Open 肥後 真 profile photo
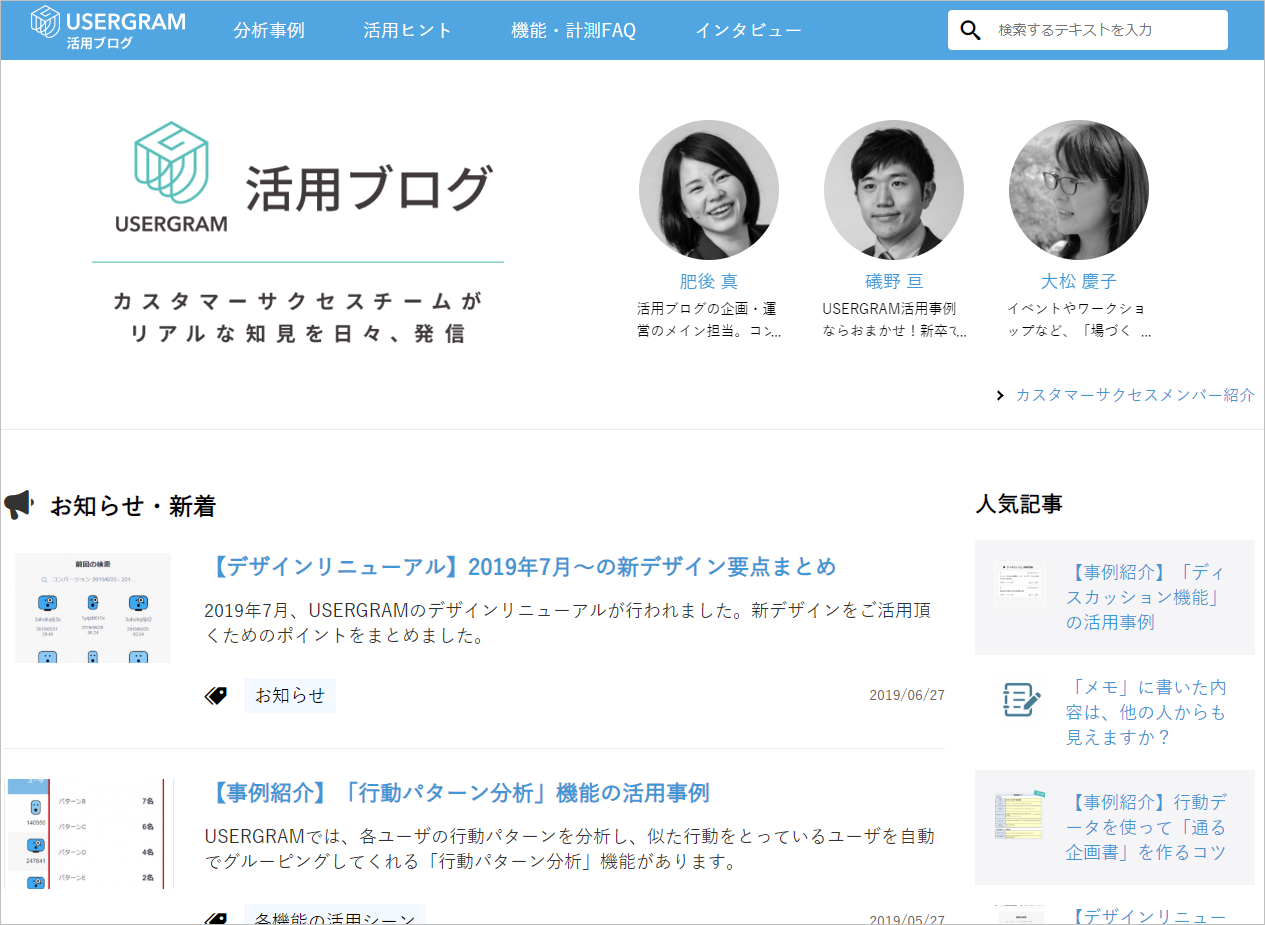 coord(708,190)
